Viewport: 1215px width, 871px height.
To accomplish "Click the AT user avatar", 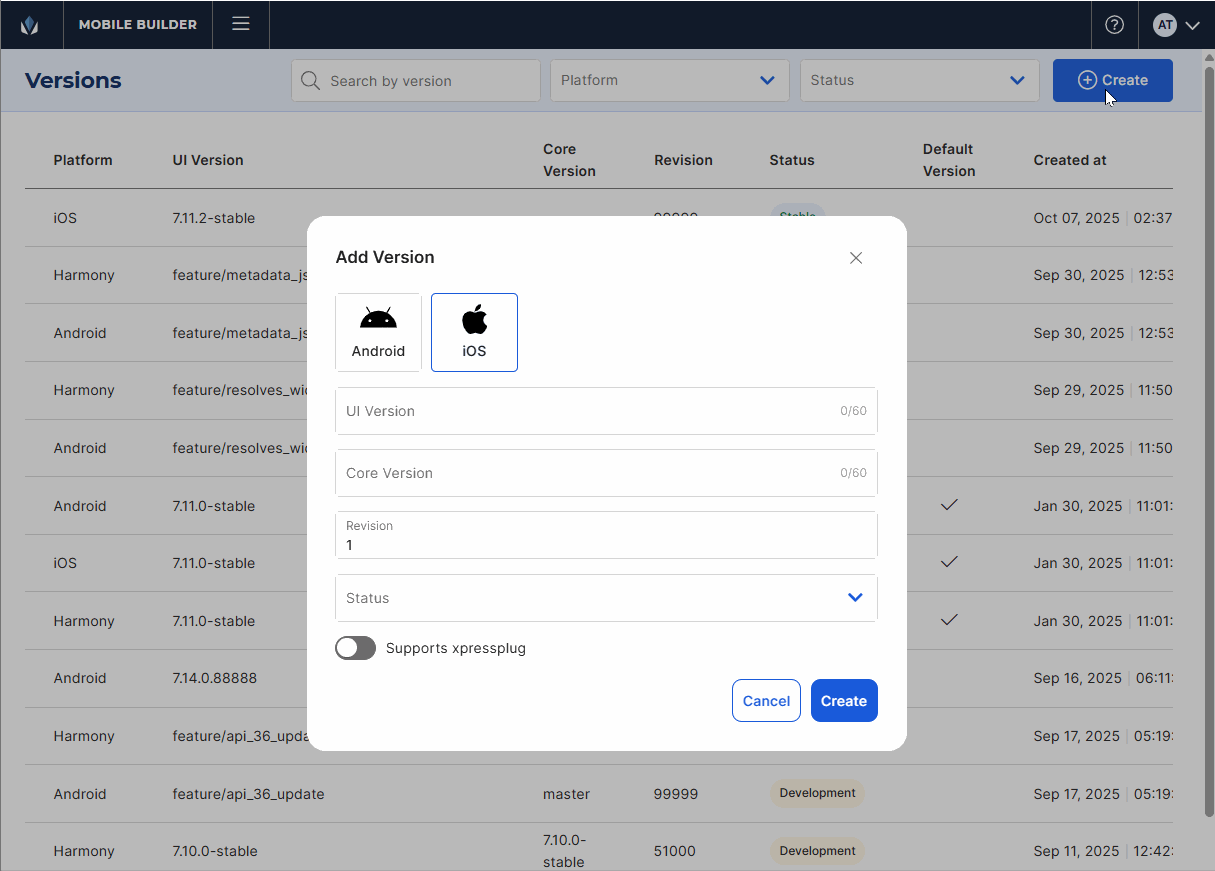I will coord(1164,25).
